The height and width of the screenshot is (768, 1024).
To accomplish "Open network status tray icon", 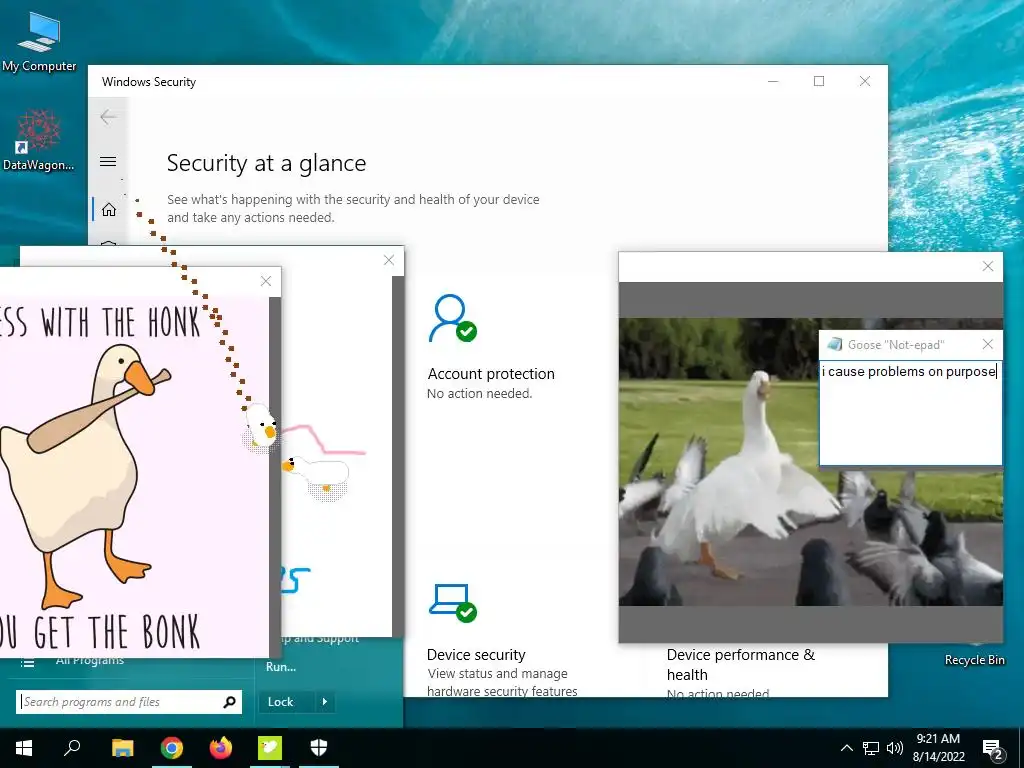I will point(871,748).
